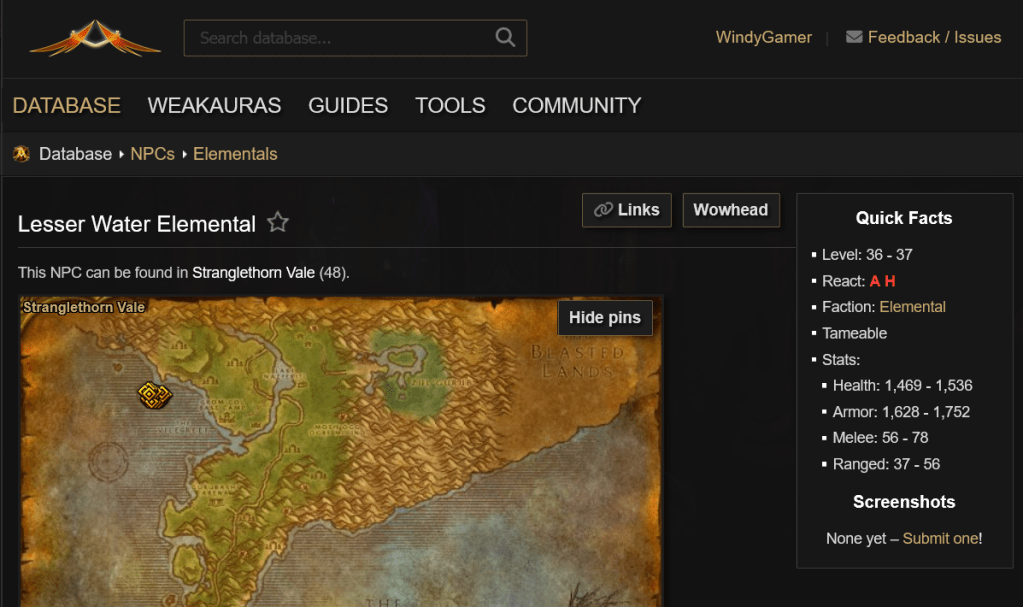Click the golden NPC pin on map
Viewport: 1023px width, 607px height.
pyautogui.click(x=155, y=395)
